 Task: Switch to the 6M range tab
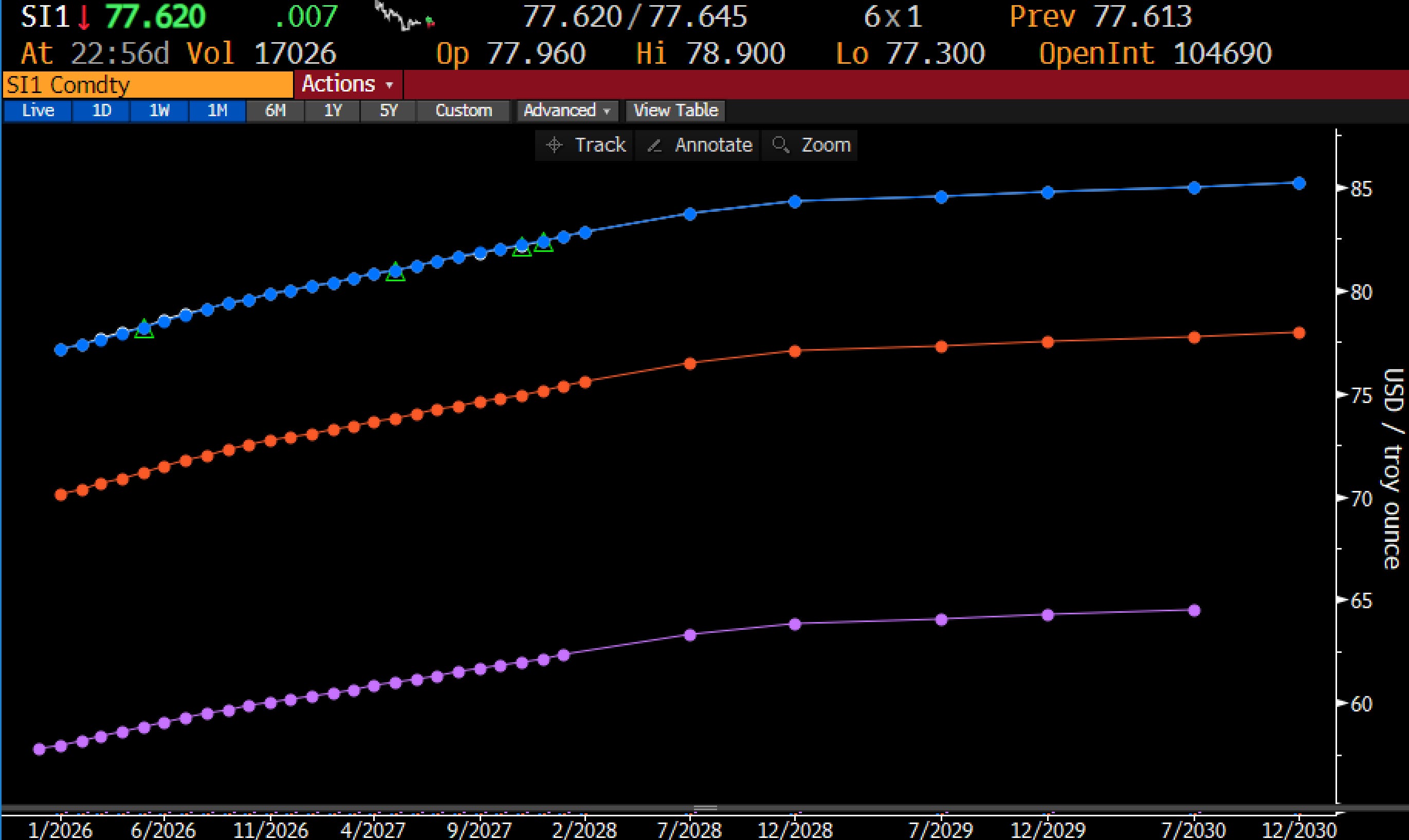point(276,111)
